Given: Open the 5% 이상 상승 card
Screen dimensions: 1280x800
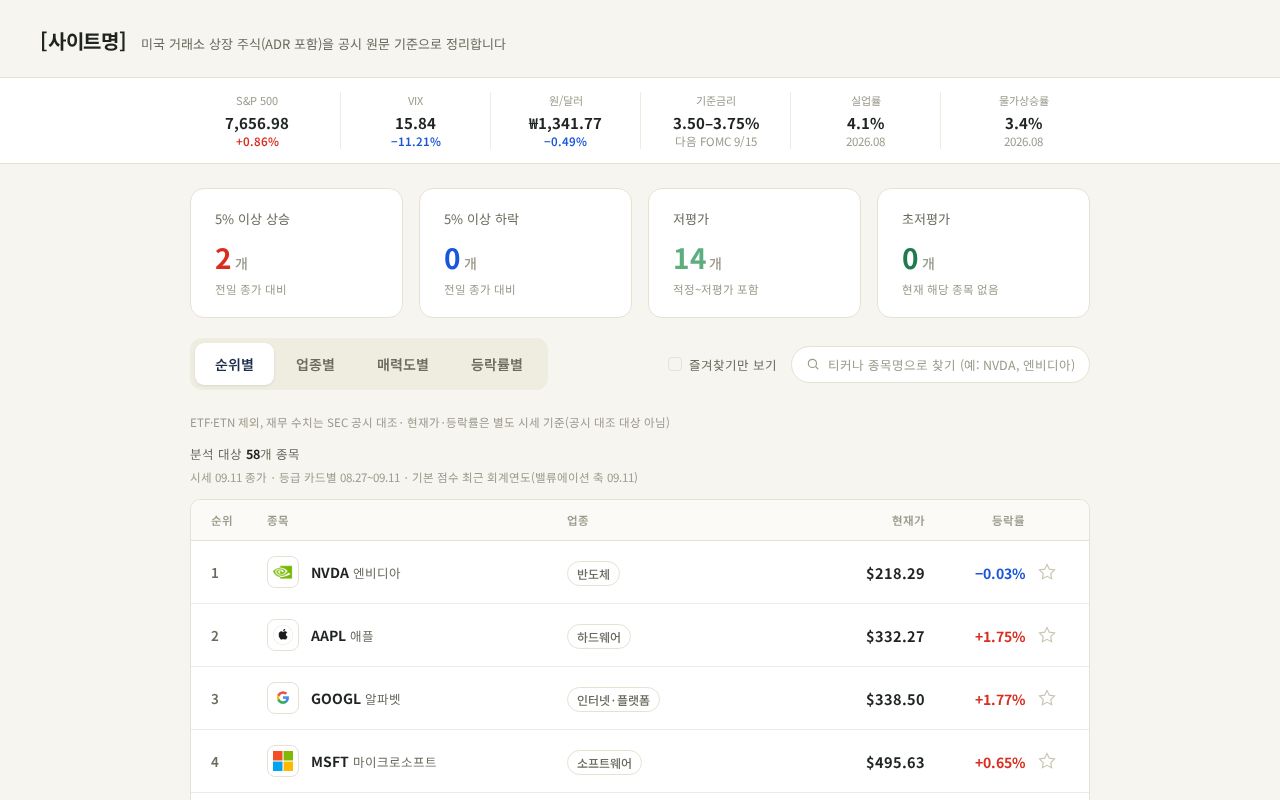Looking at the screenshot, I should click(x=296, y=253).
